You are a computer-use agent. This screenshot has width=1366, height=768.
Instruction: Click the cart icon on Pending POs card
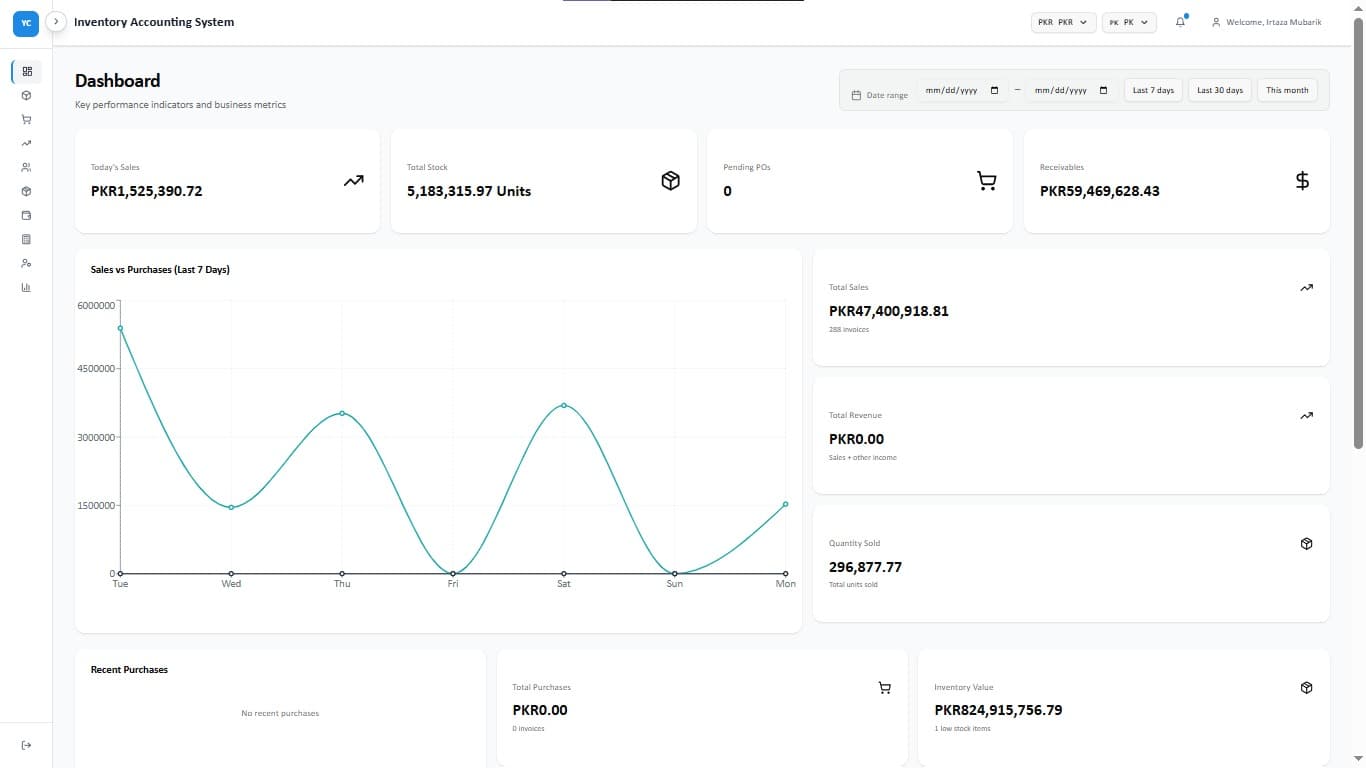click(x=987, y=181)
